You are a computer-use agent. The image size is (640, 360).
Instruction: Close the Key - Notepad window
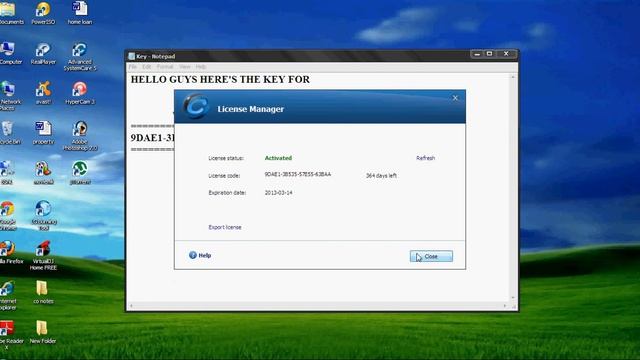[506, 54]
